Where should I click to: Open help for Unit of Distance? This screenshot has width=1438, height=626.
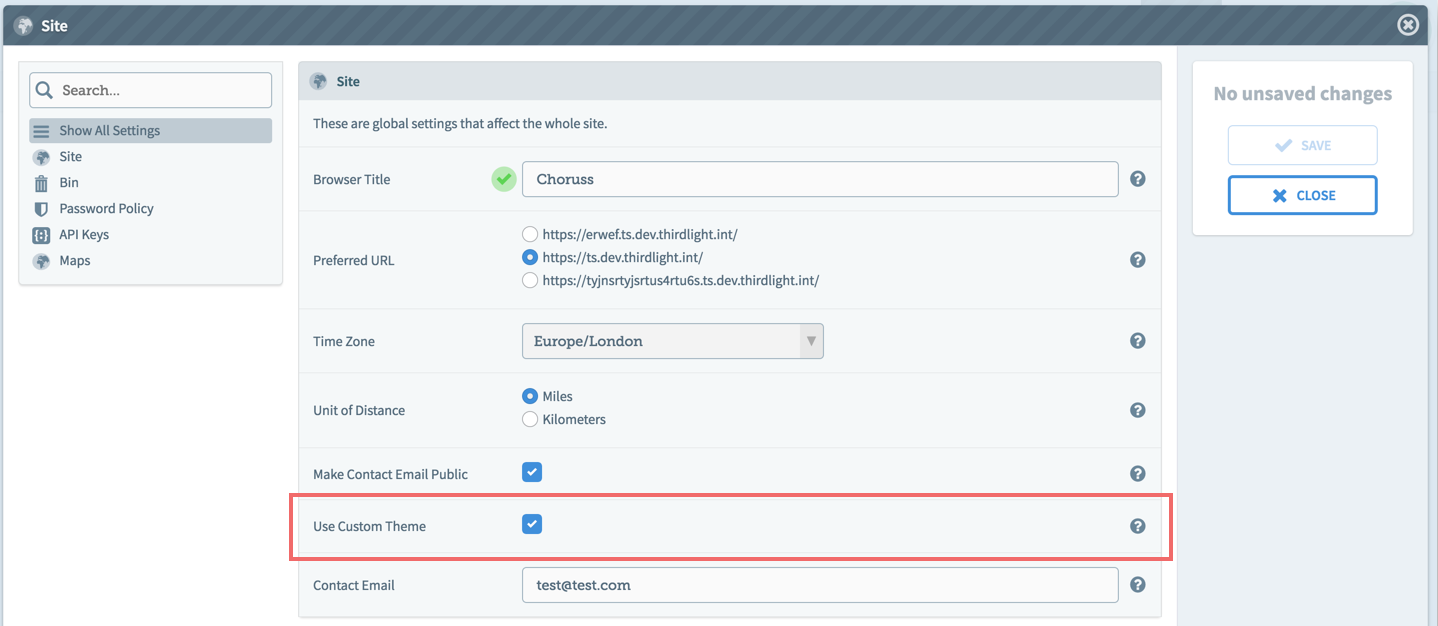tap(1137, 410)
